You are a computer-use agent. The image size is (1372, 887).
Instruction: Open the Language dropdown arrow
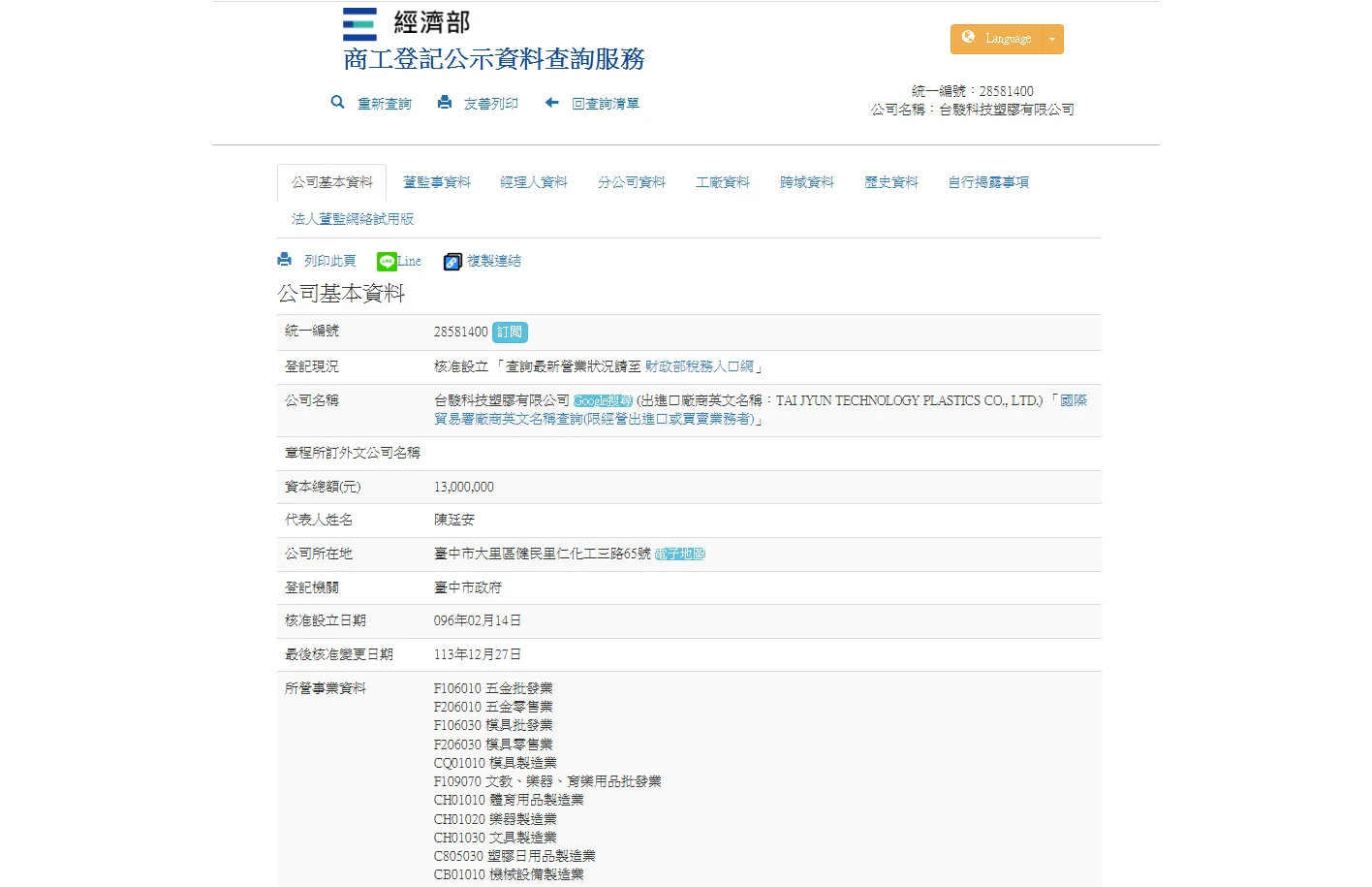(1052, 40)
